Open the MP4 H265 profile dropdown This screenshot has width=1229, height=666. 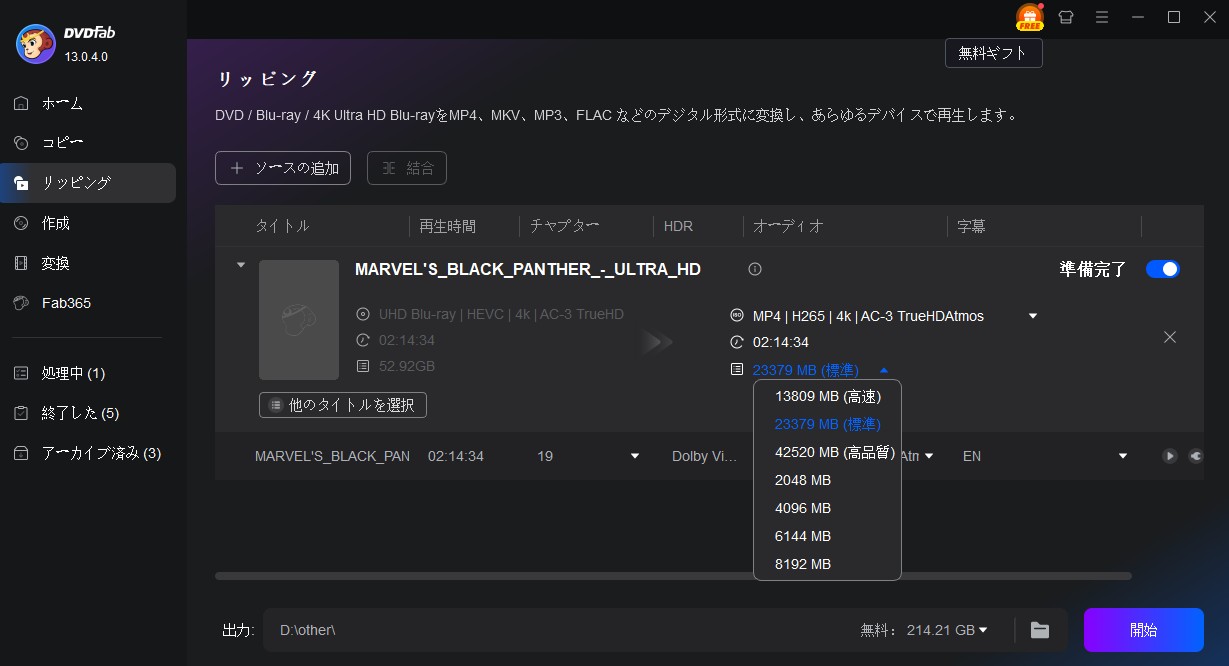click(x=1033, y=316)
